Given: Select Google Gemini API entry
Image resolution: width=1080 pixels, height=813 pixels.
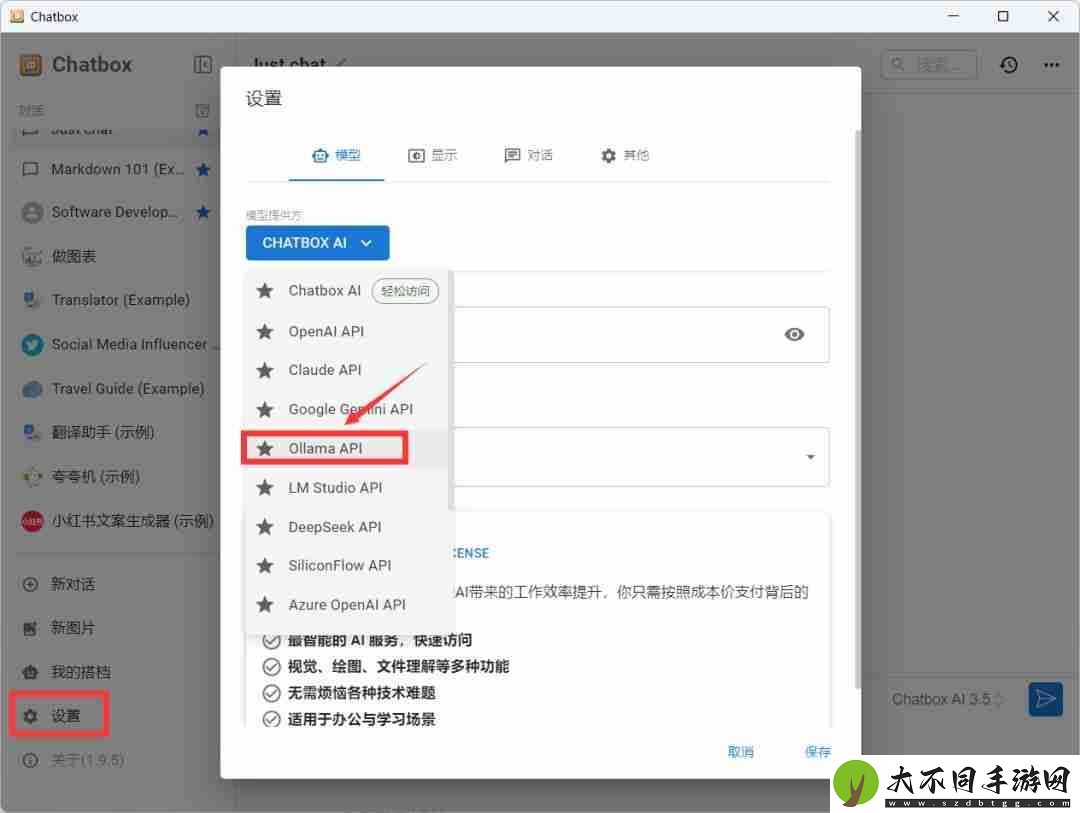Looking at the screenshot, I should click(x=346, y=409).
